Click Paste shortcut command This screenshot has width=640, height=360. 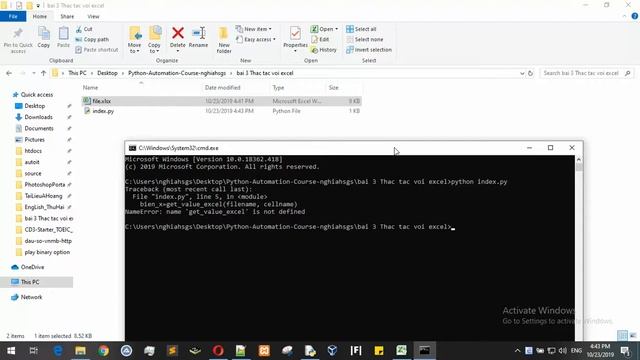point(97,50)
